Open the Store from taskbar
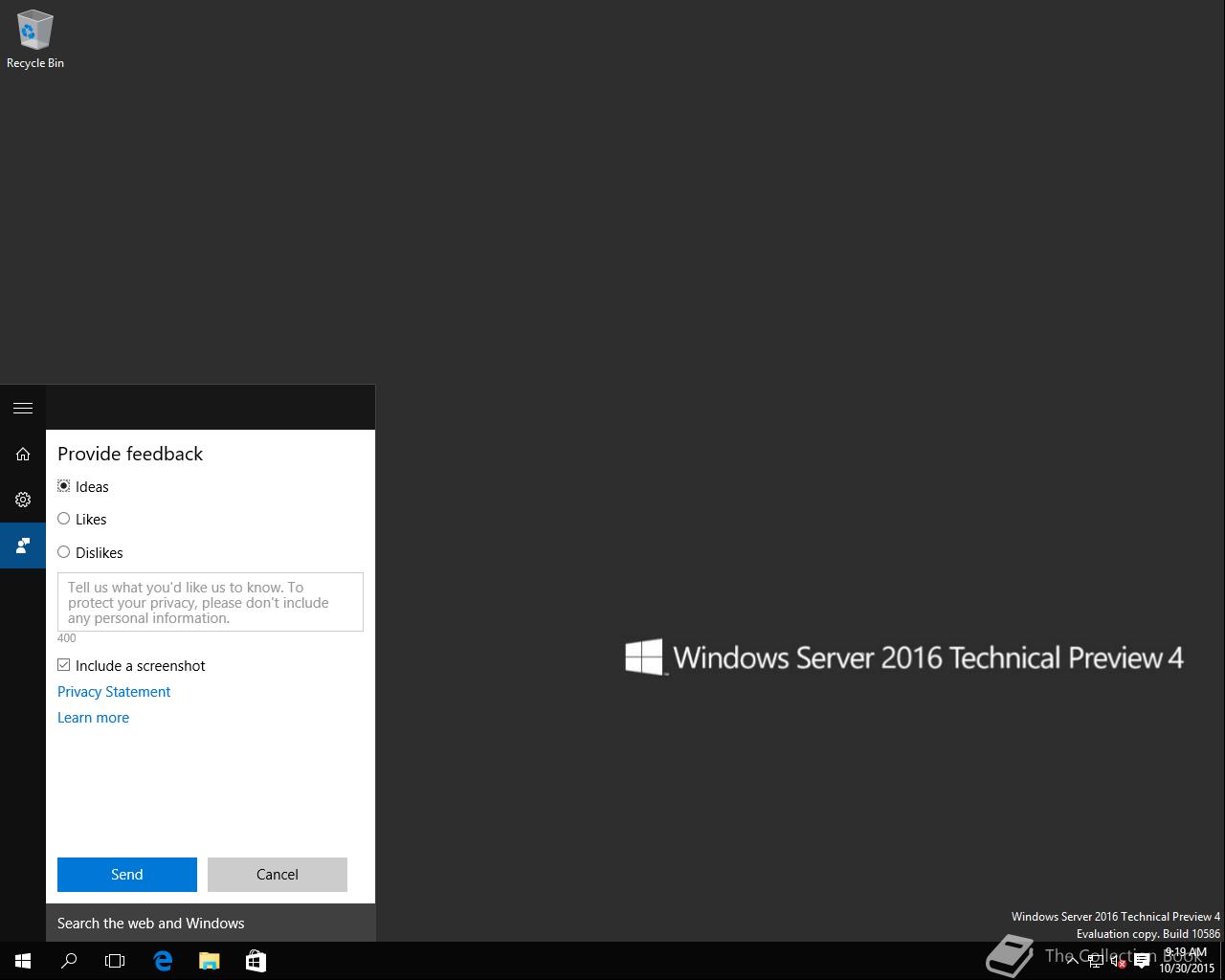The image size is (1225, 980). (256, 961)
